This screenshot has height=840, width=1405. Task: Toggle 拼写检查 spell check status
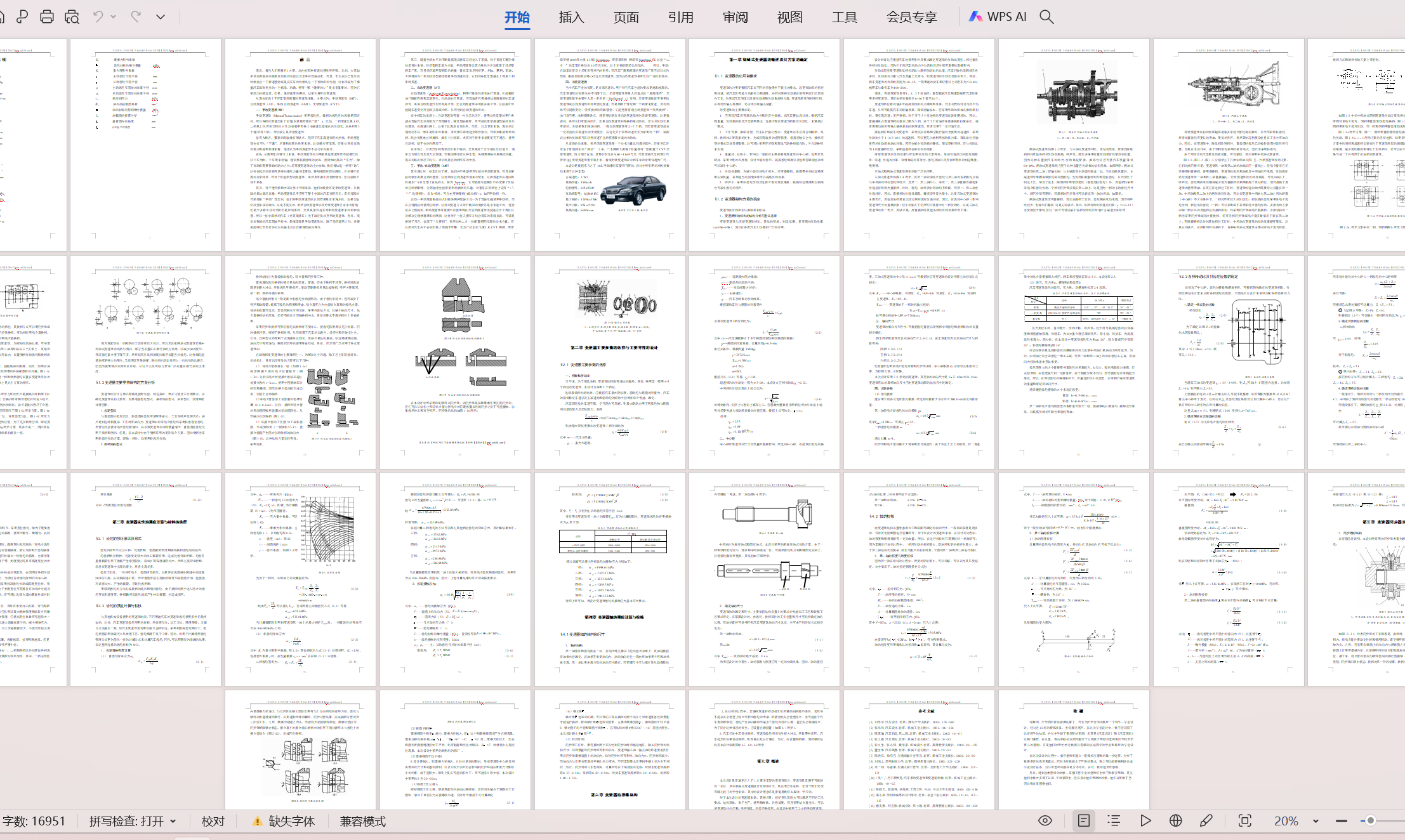coord(126,821)
